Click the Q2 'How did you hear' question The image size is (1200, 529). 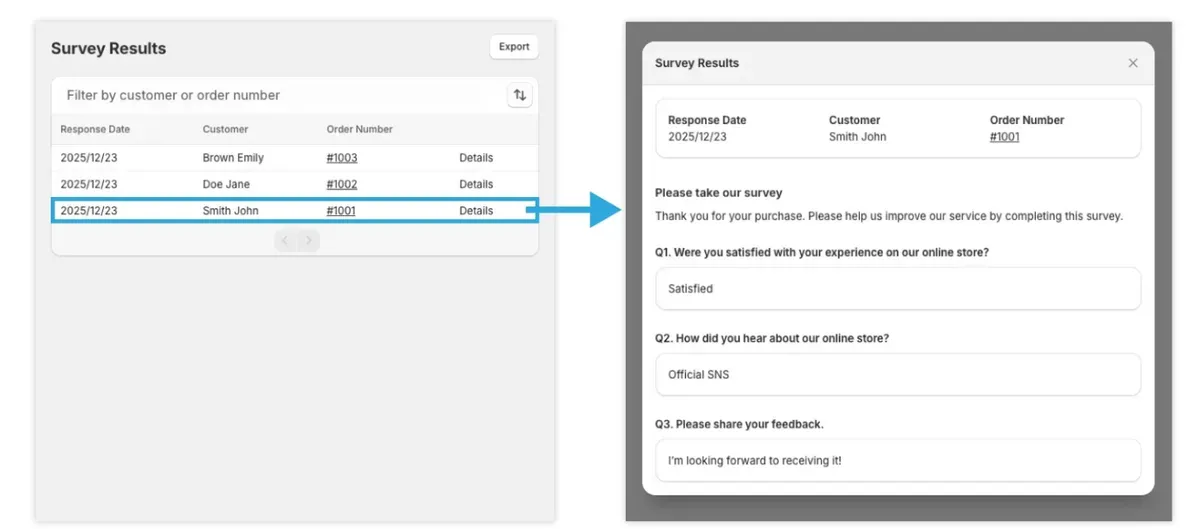[x=772, y=339]
